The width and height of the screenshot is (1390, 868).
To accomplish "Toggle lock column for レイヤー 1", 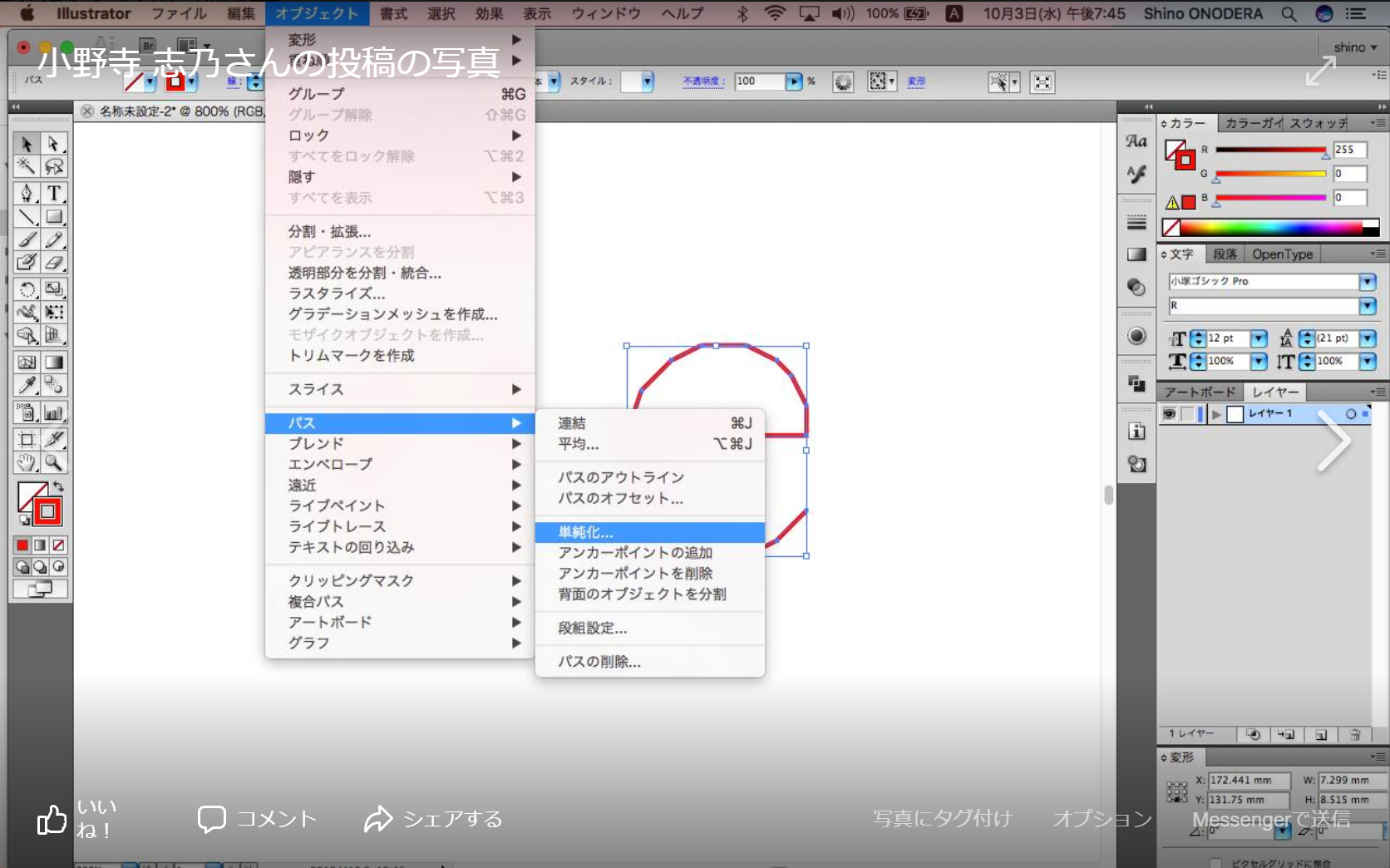I will (1187, 414).
